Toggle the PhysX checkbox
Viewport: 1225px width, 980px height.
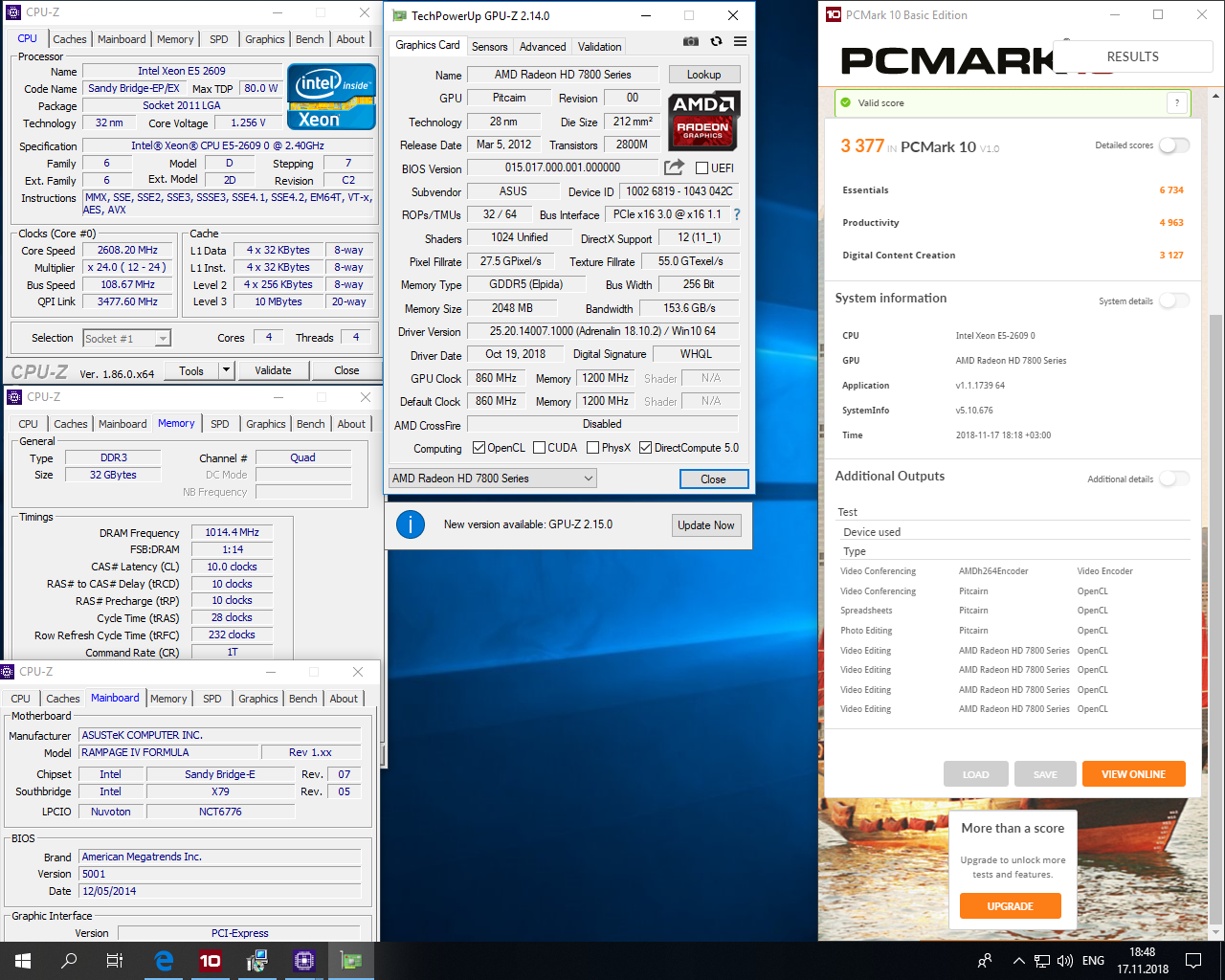point(592,448)
